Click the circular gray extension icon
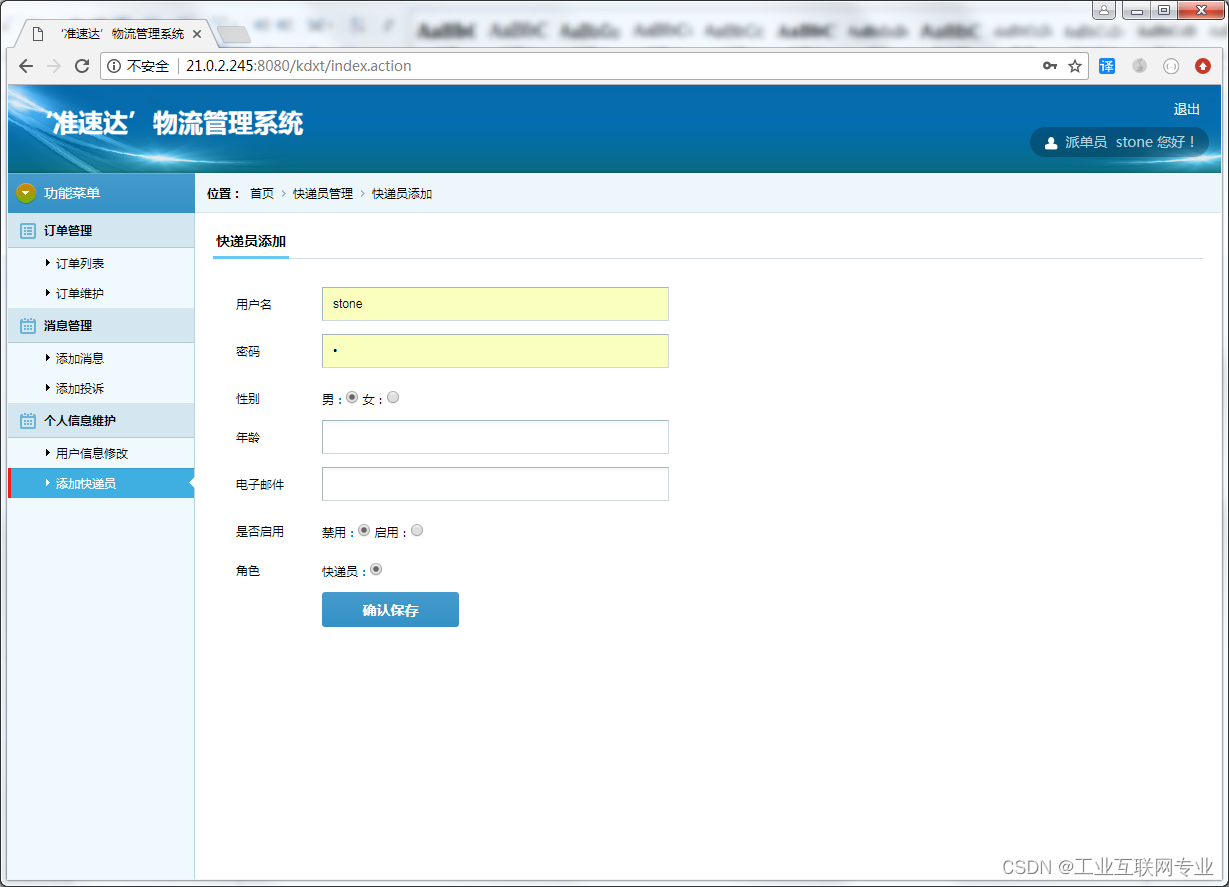Viewport: 1229px width, 887px height. 1171,66
